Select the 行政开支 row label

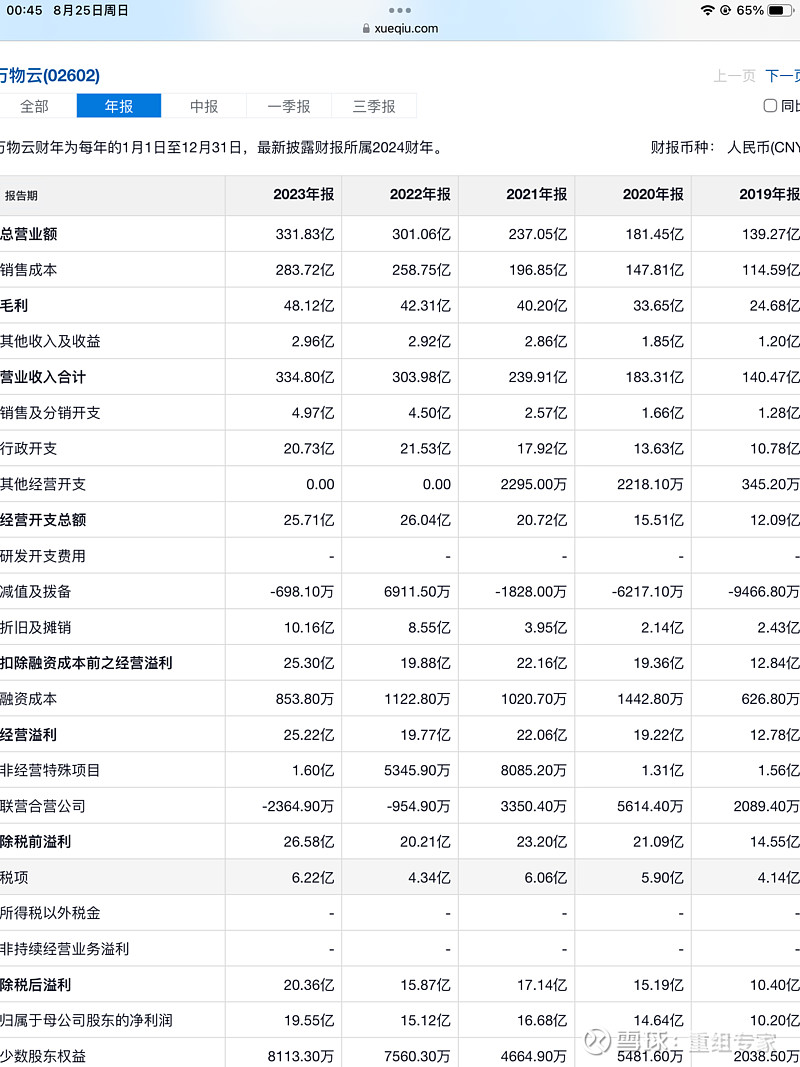[29, 448]
